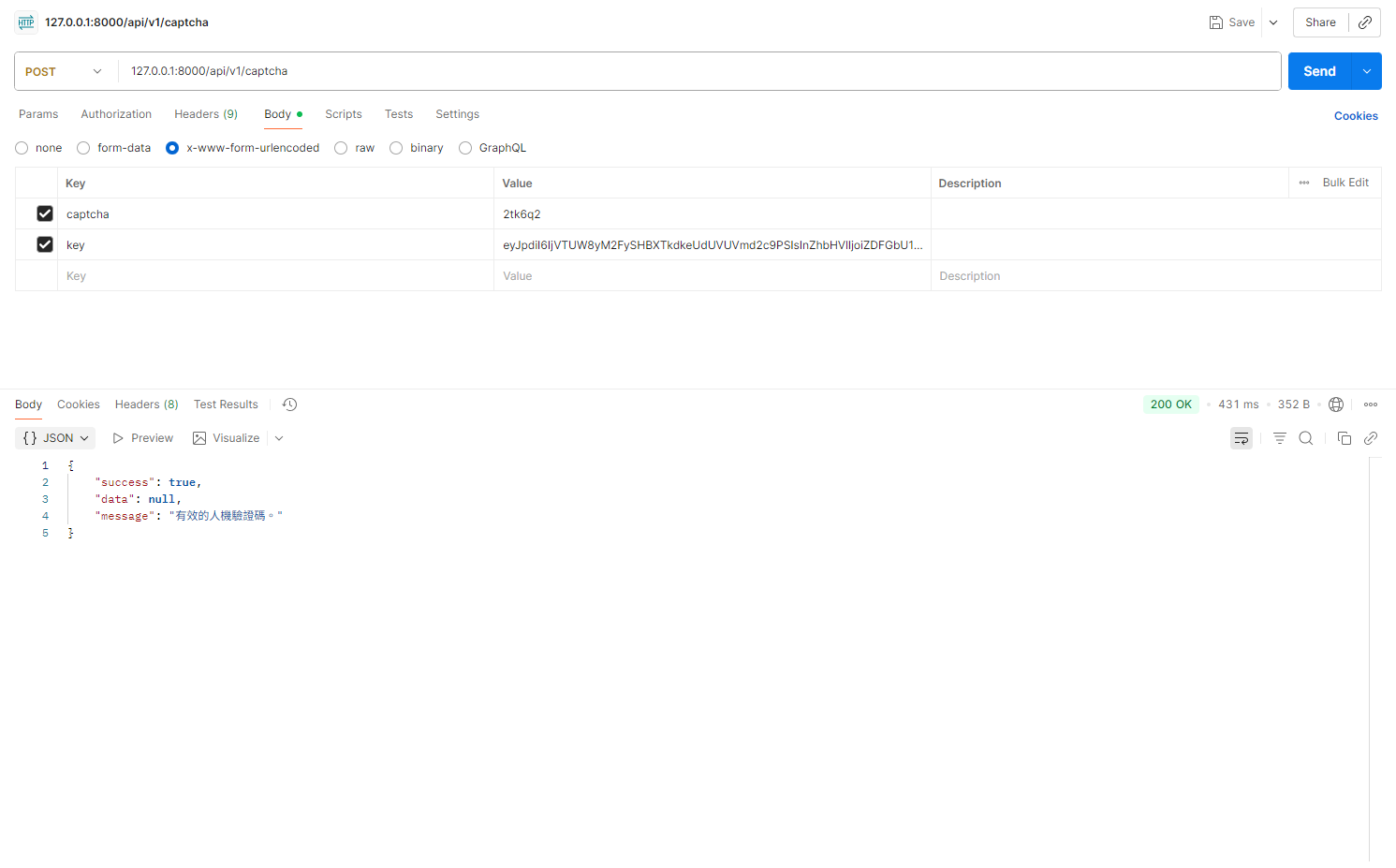
Task: Click the network globe icon in response
Action: (x=1336, y=405)
